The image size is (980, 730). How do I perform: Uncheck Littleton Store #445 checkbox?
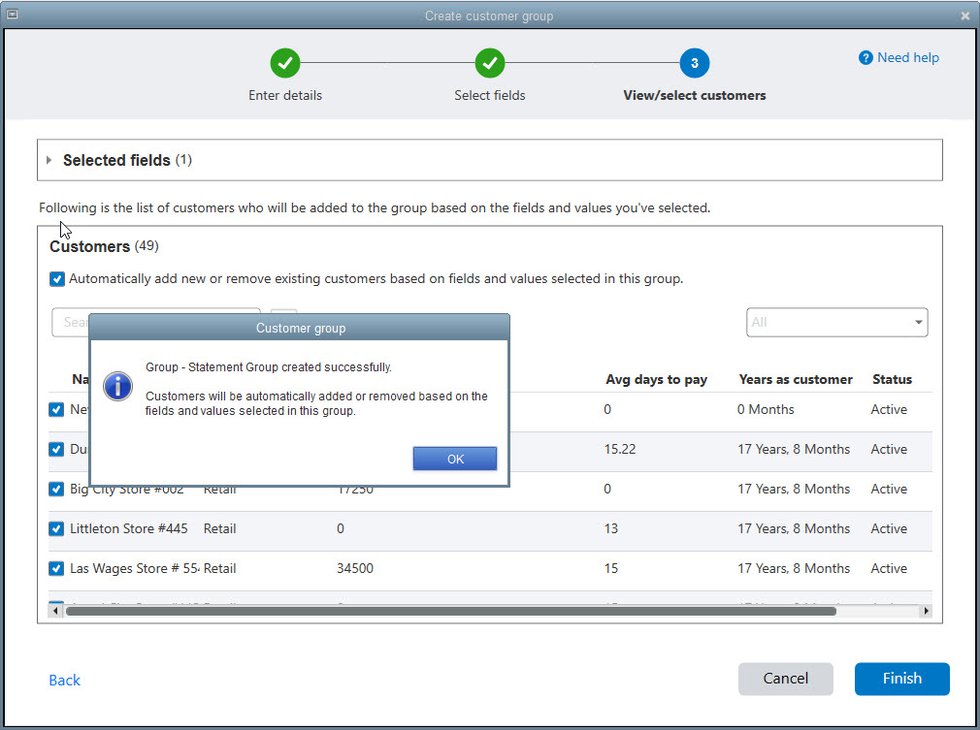[x=57, y=529]
